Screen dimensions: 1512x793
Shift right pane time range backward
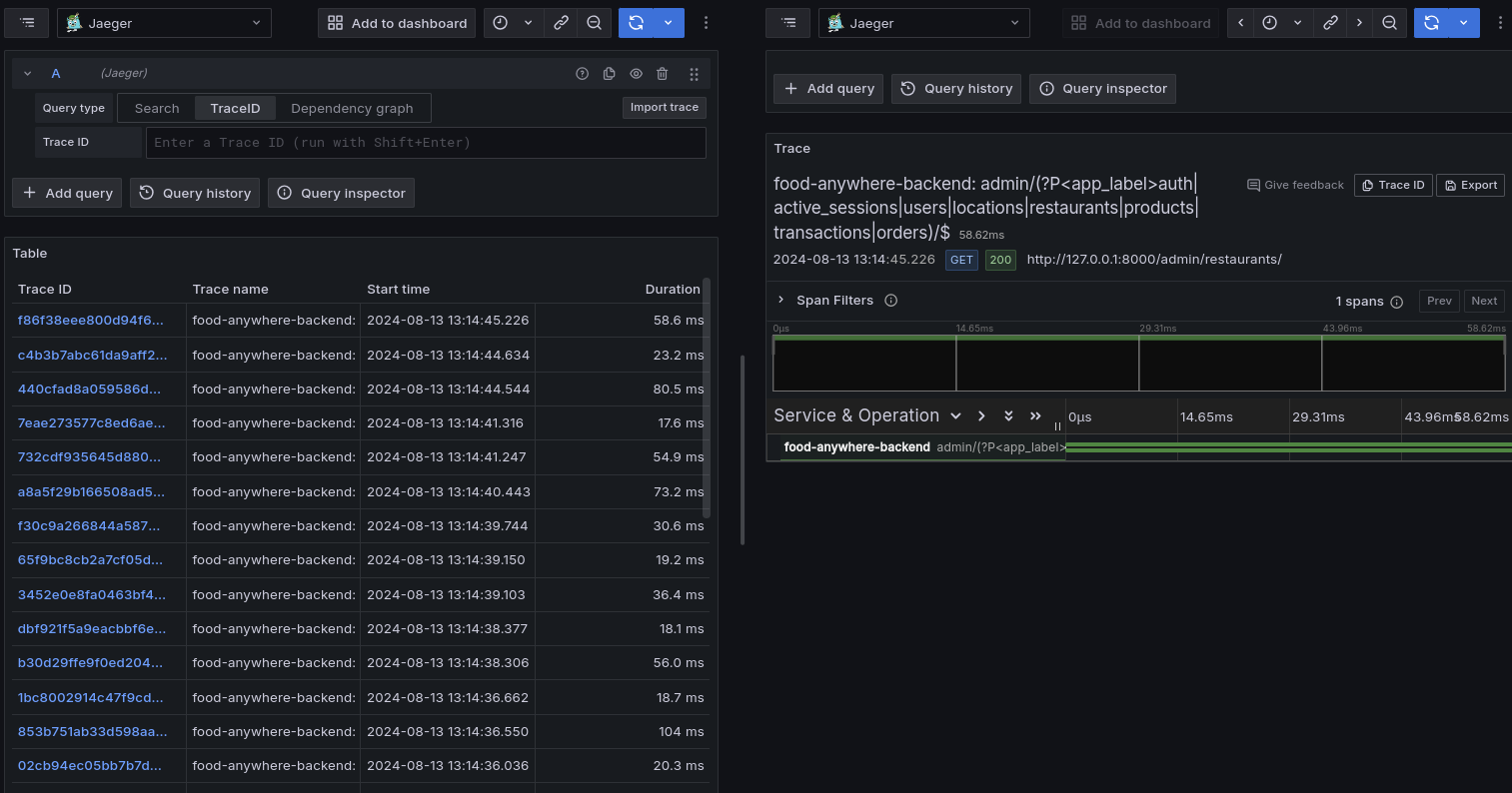coord(1240,23)
